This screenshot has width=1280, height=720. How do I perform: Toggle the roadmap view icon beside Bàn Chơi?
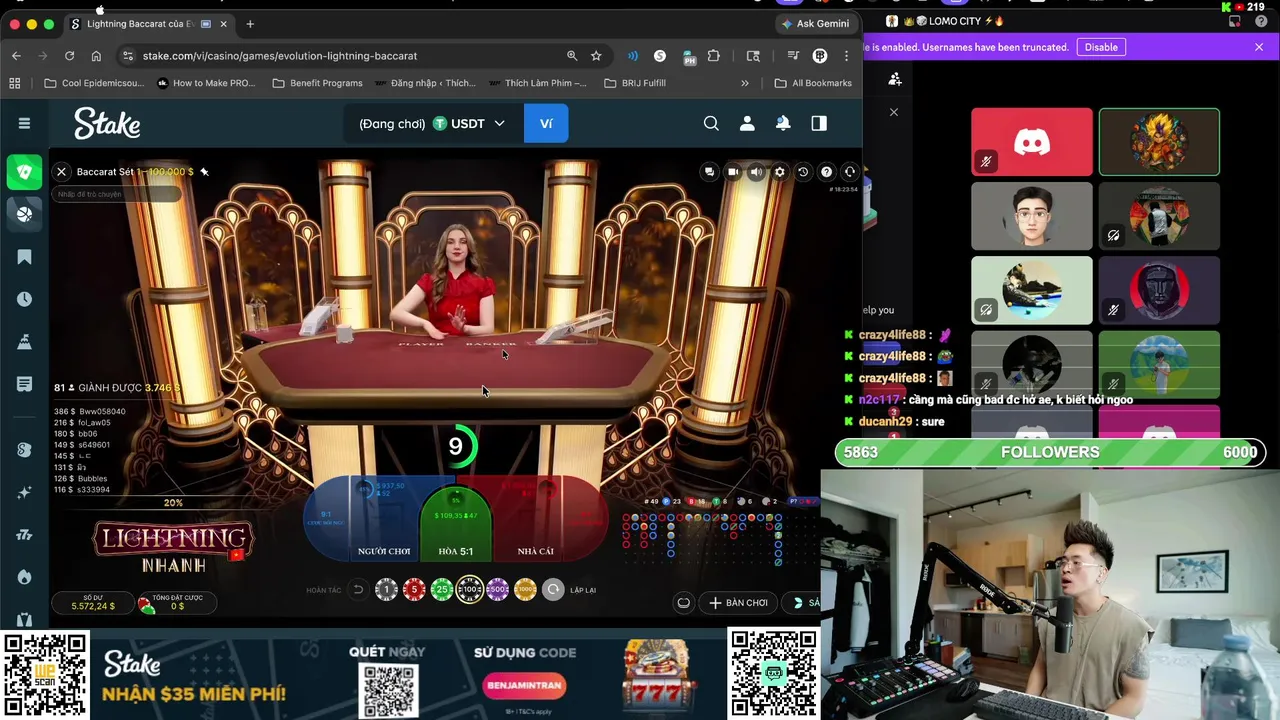pos(684,603)
